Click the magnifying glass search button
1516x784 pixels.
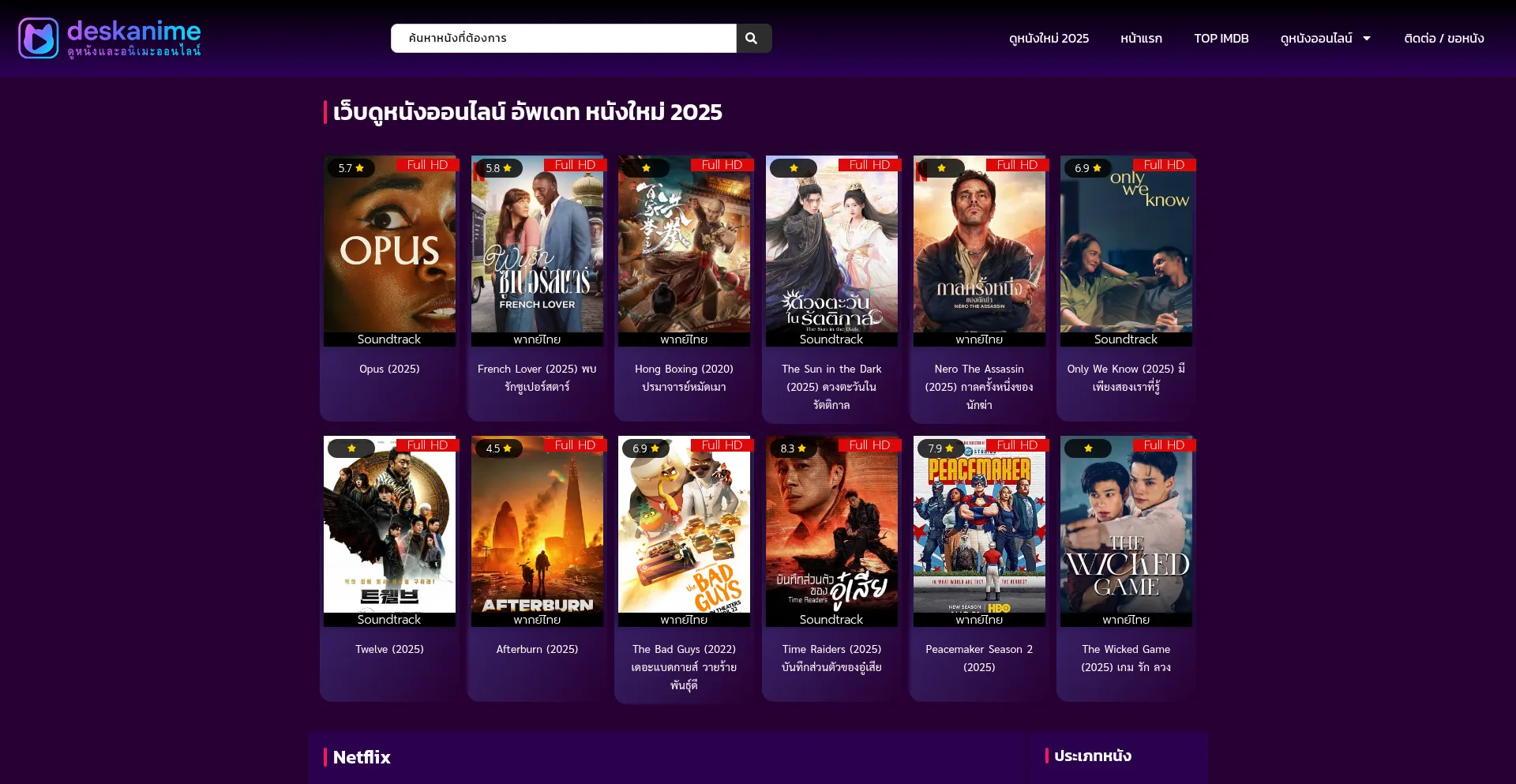tap(752, 38)
